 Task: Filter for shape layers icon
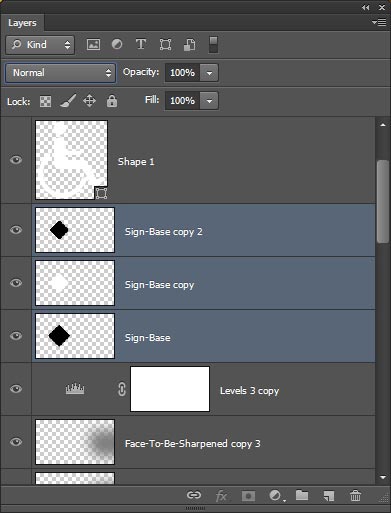pyautogui.click(x=165, y=44)
